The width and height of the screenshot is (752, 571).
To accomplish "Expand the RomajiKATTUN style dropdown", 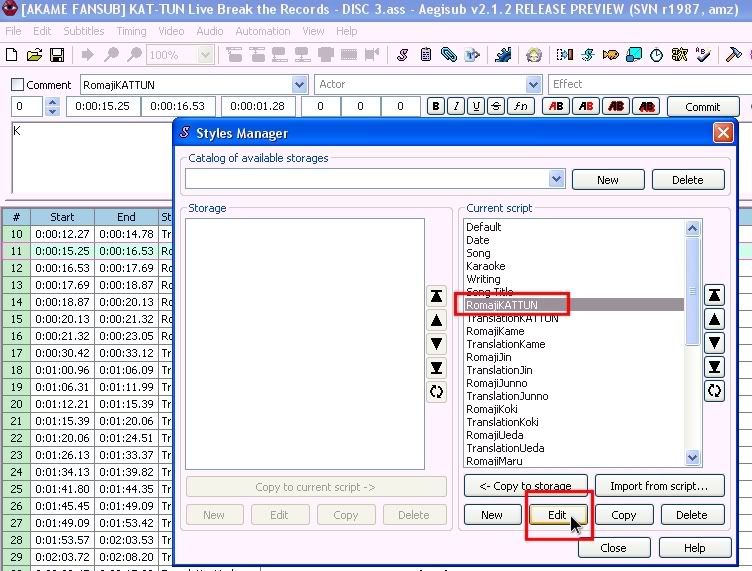I will [x=299, y=85].
